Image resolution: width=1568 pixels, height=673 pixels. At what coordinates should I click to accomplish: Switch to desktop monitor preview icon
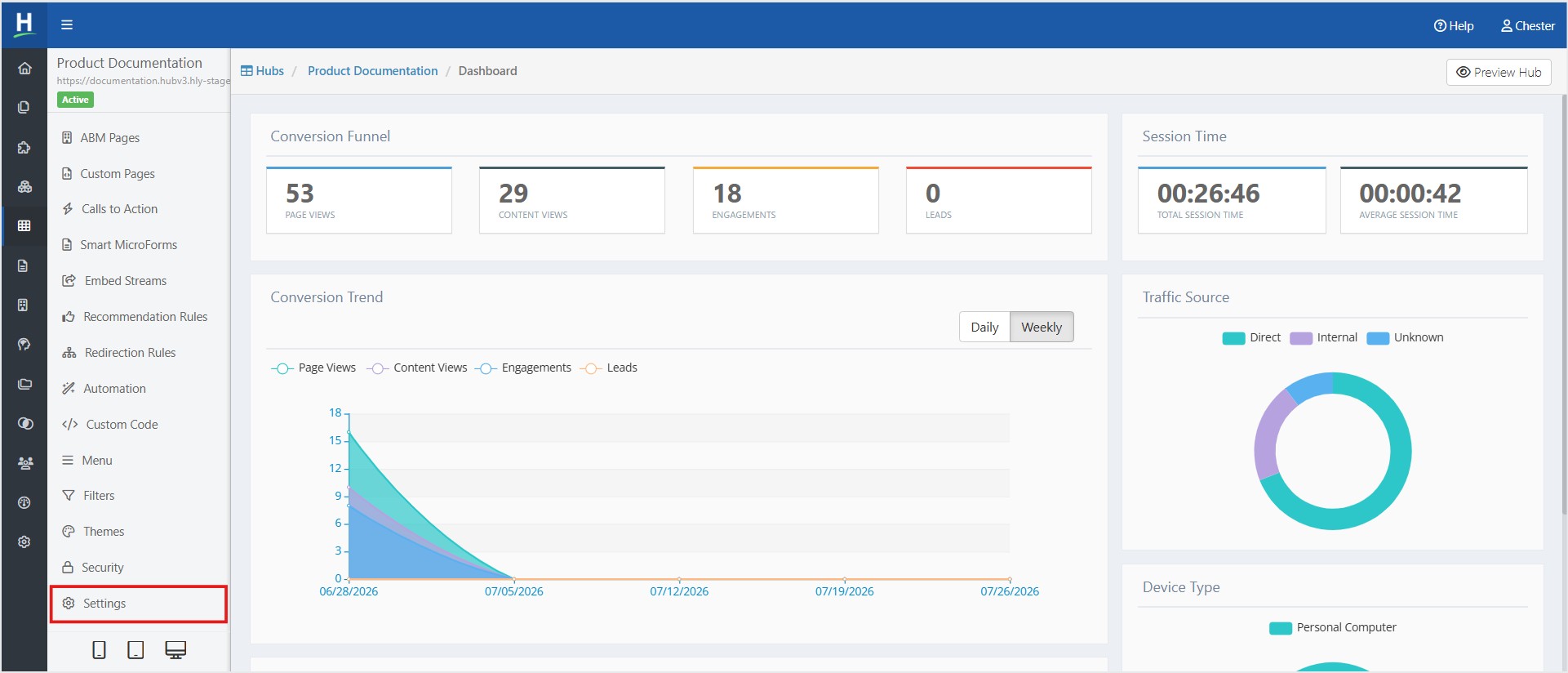pyautogui.click(x=175, y=650)
